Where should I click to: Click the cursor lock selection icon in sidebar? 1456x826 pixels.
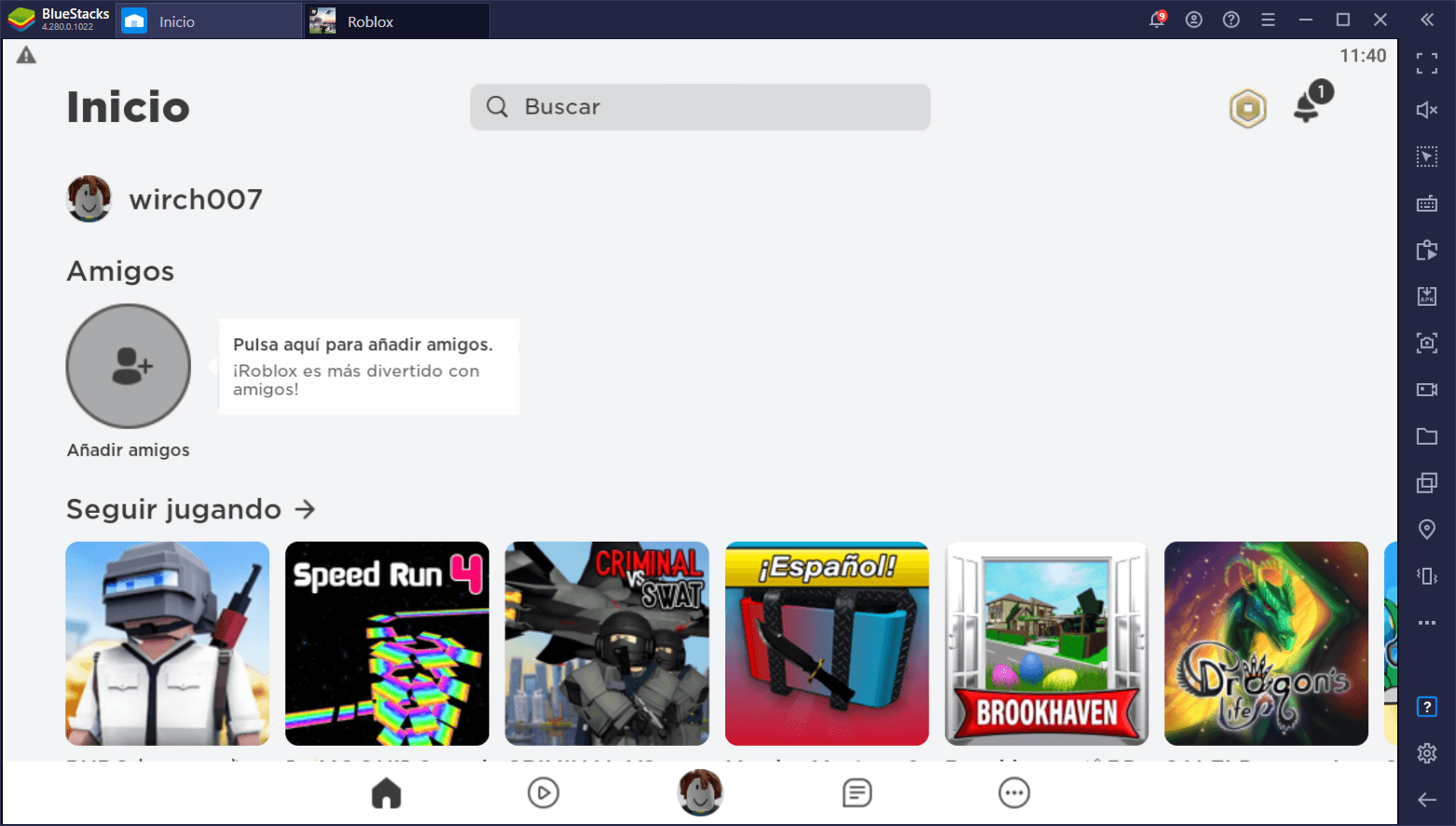(1427, 157)
